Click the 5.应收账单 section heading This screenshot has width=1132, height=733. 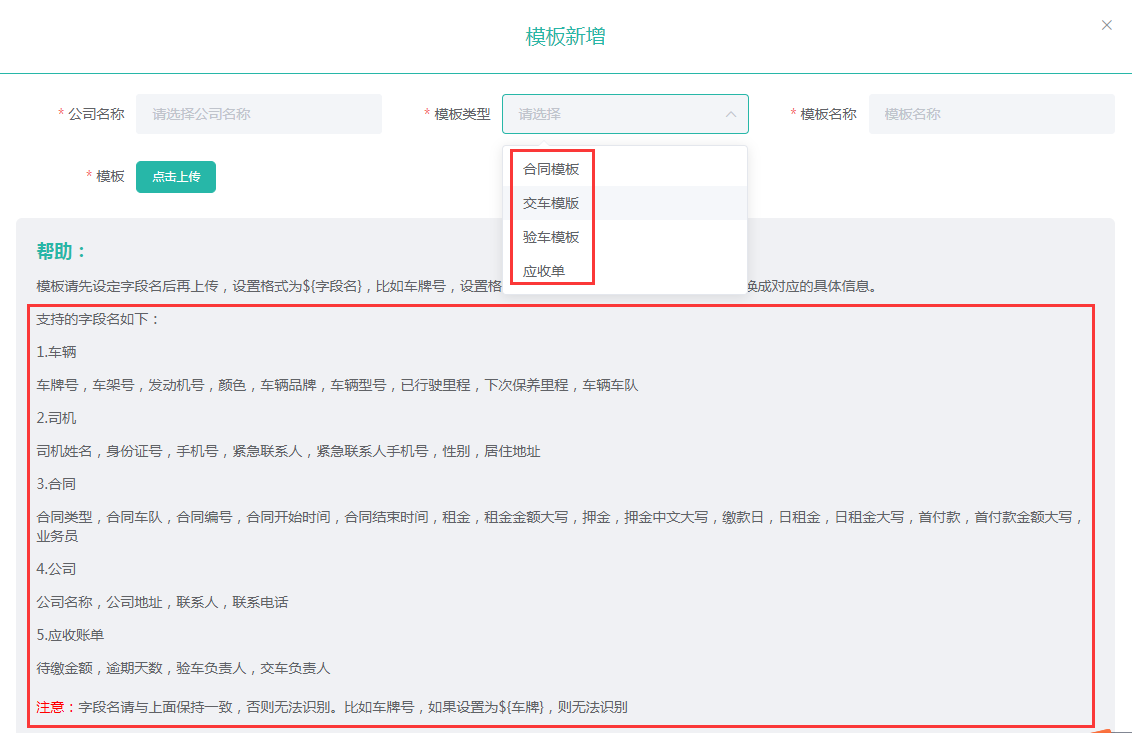click(70, 635)
